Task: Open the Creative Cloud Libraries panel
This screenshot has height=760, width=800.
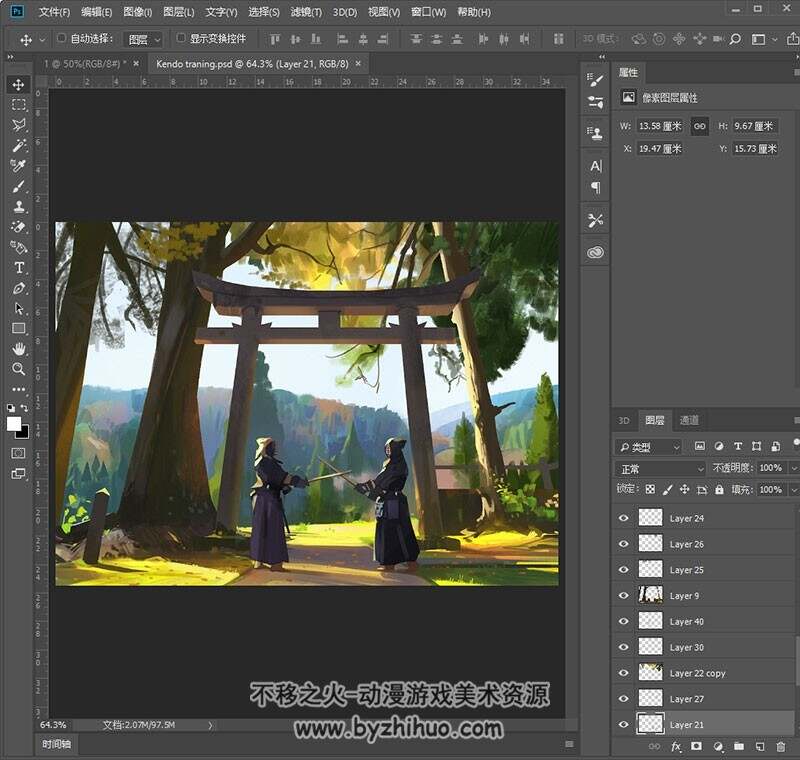Action: [595, 252]
